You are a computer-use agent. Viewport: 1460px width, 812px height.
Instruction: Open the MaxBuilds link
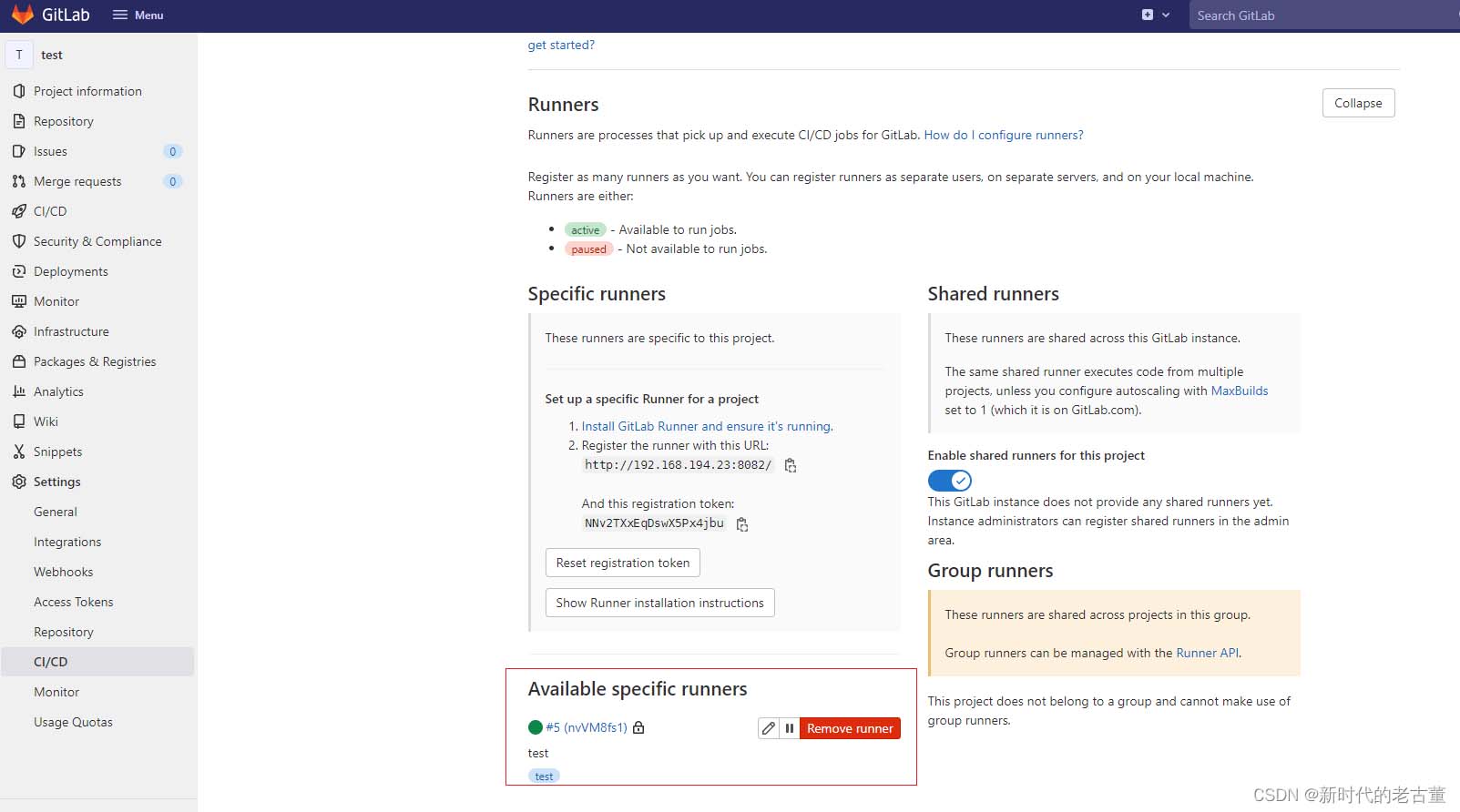(x=1240, y=391)
